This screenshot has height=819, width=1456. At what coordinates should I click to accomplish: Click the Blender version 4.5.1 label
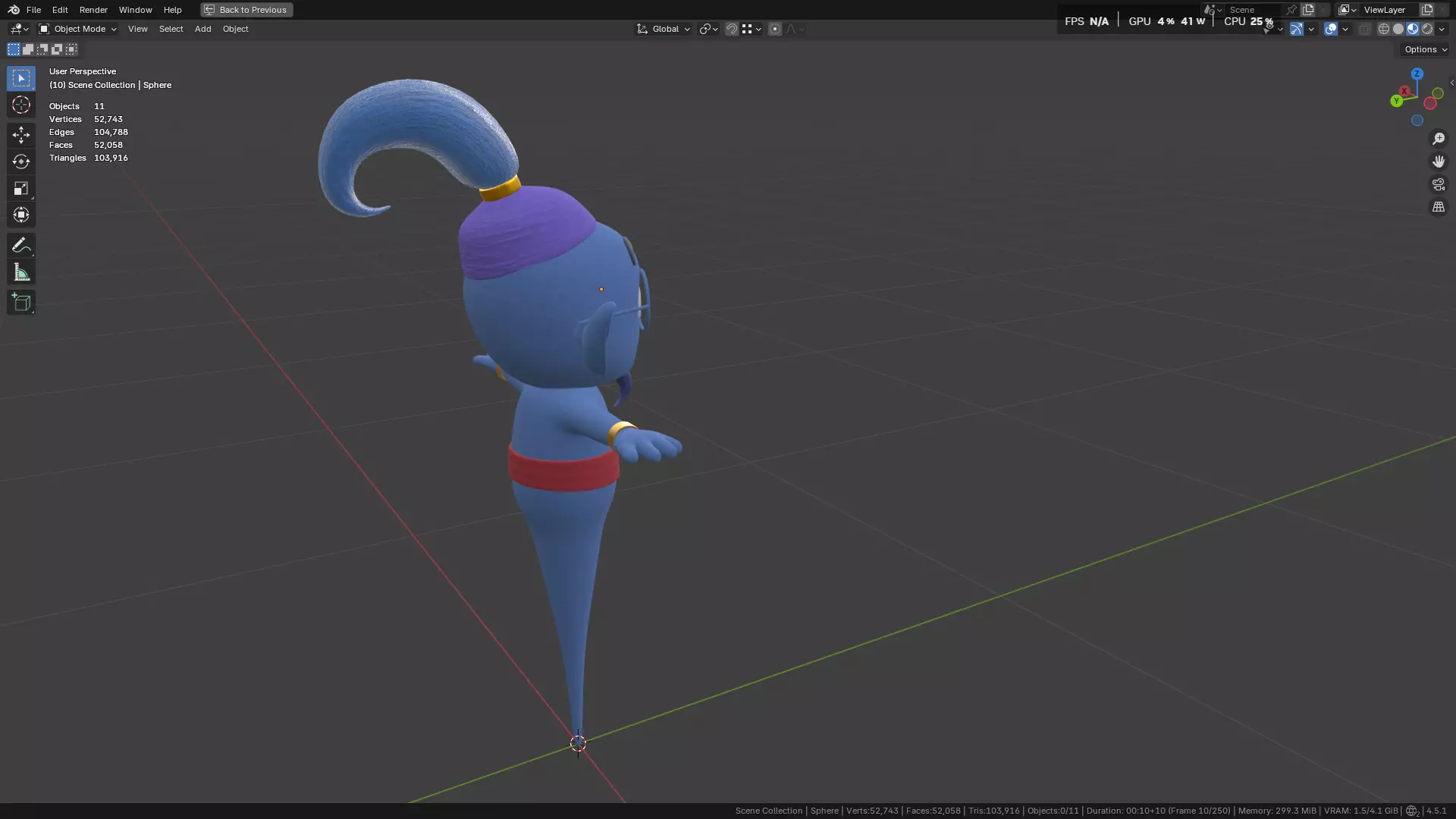[x=1436, y=811]
